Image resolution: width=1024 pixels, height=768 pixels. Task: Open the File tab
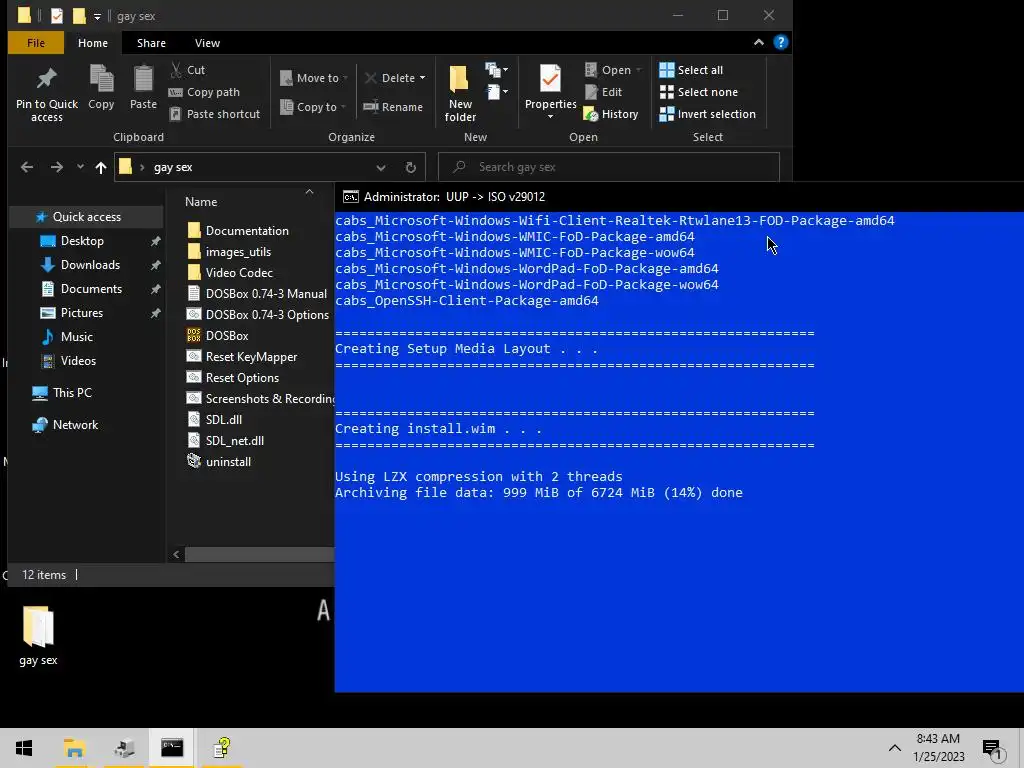pyautogui.click(x=36, y=43)
